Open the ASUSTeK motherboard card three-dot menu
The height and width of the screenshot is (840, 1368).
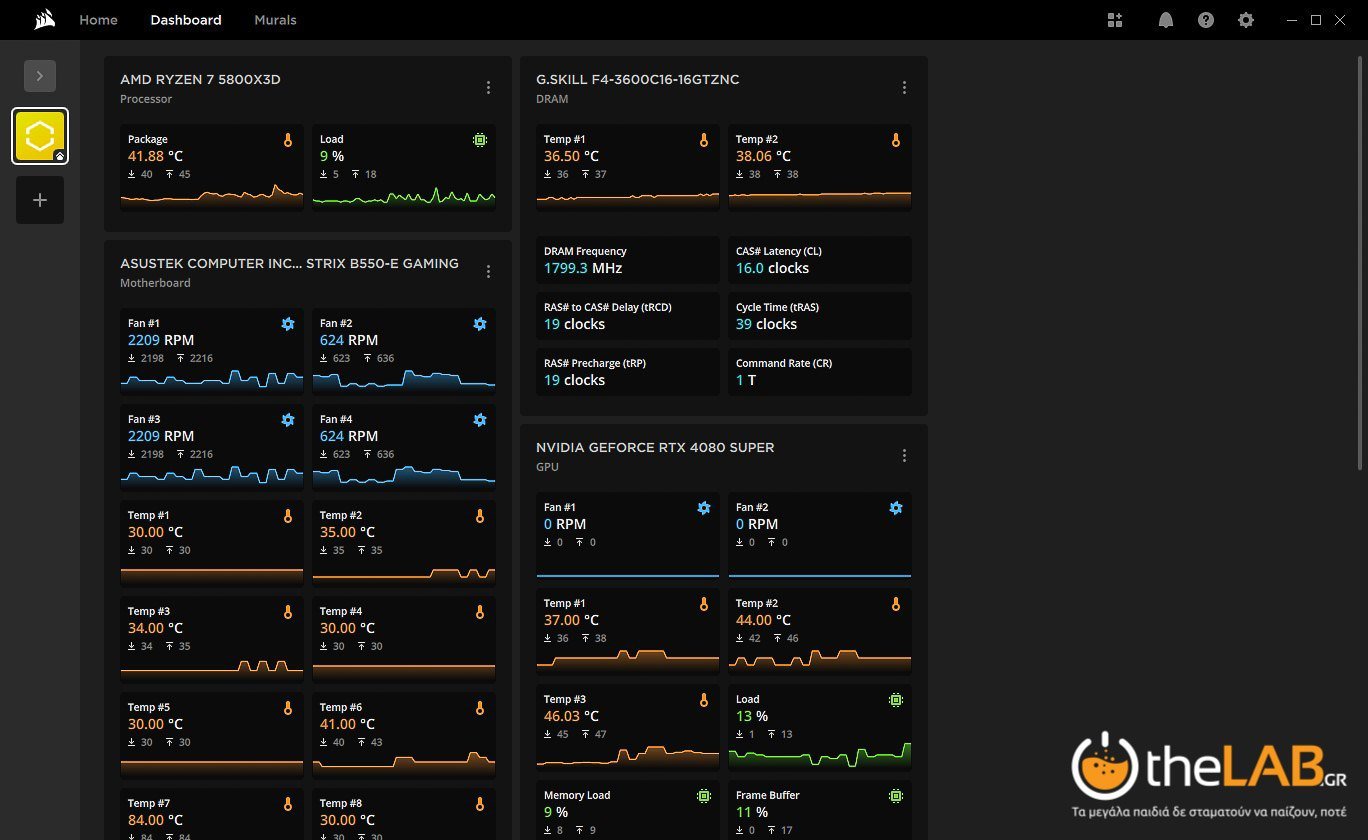tap(488, 272)
